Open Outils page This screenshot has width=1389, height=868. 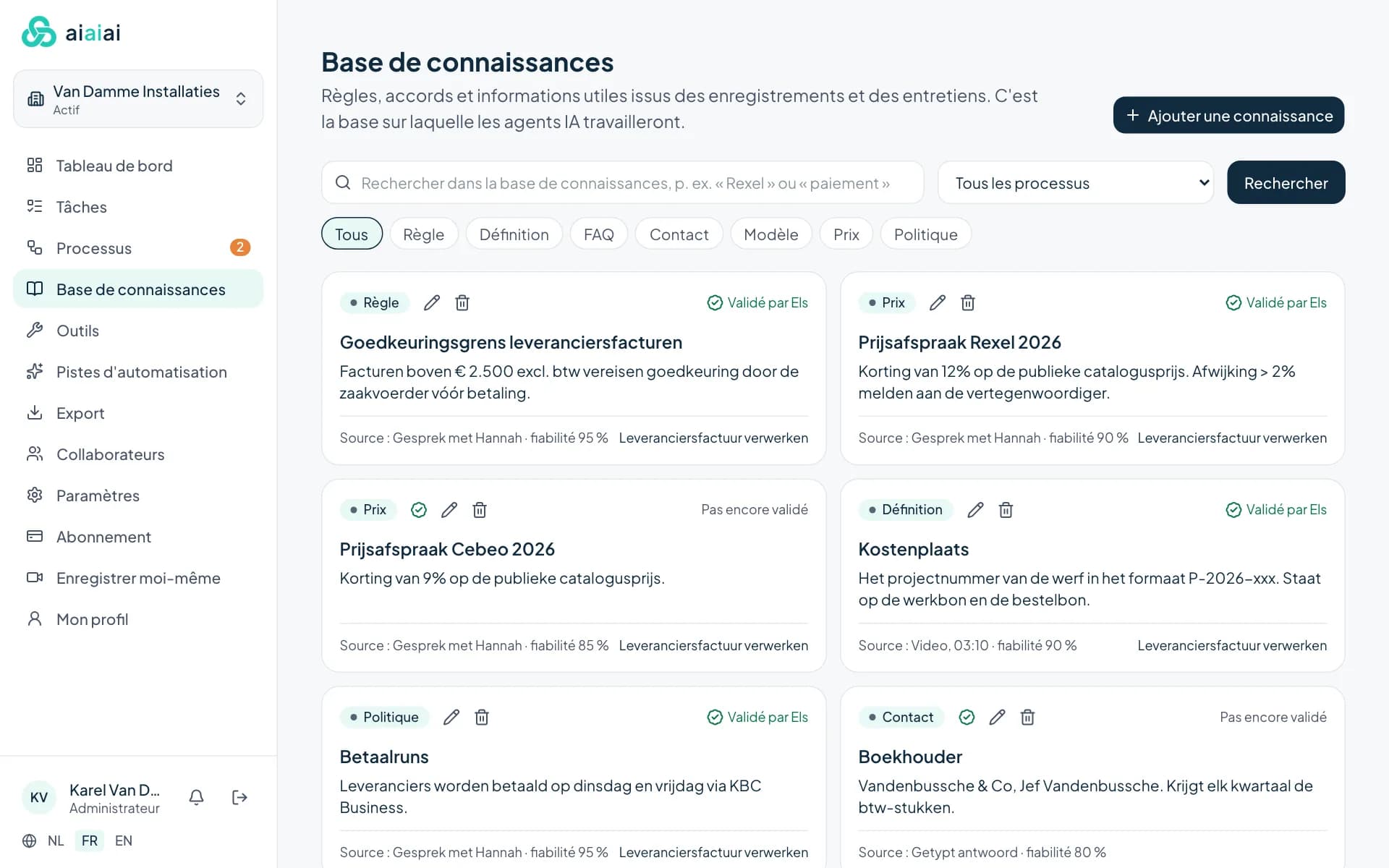[138, 331]
